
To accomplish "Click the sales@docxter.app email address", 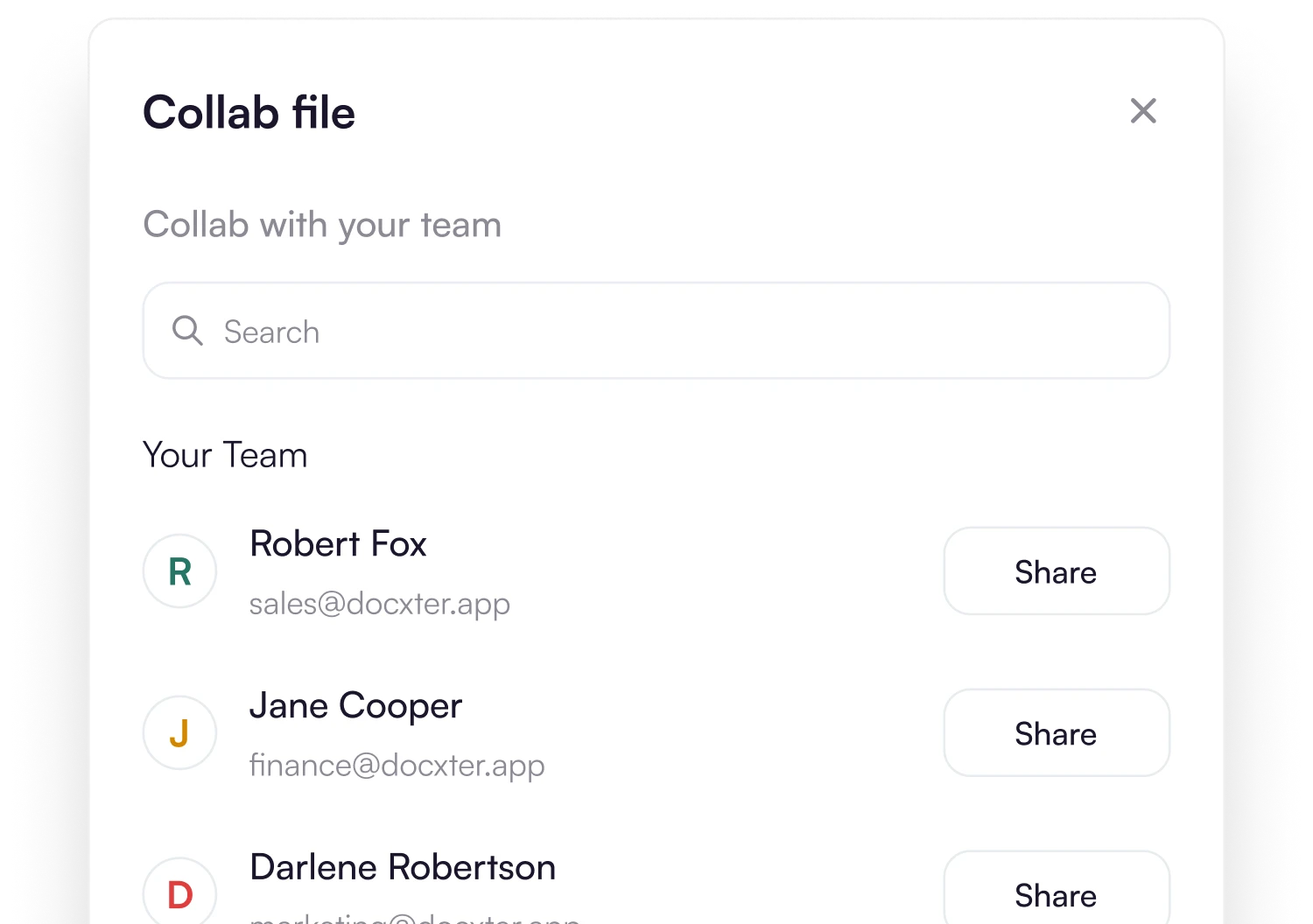I will point(379,604).
